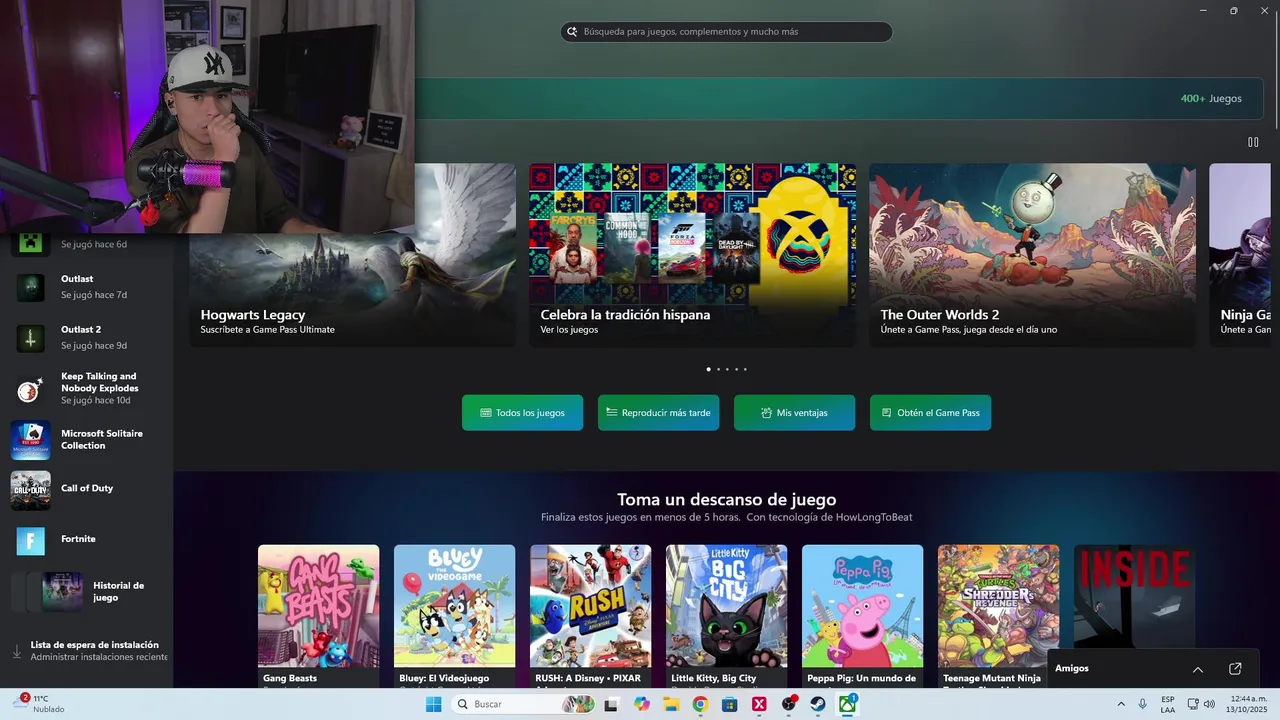Screen dimensions: 1280x720
Task: Click the Amigos panel label
Action: [1072, 669]
